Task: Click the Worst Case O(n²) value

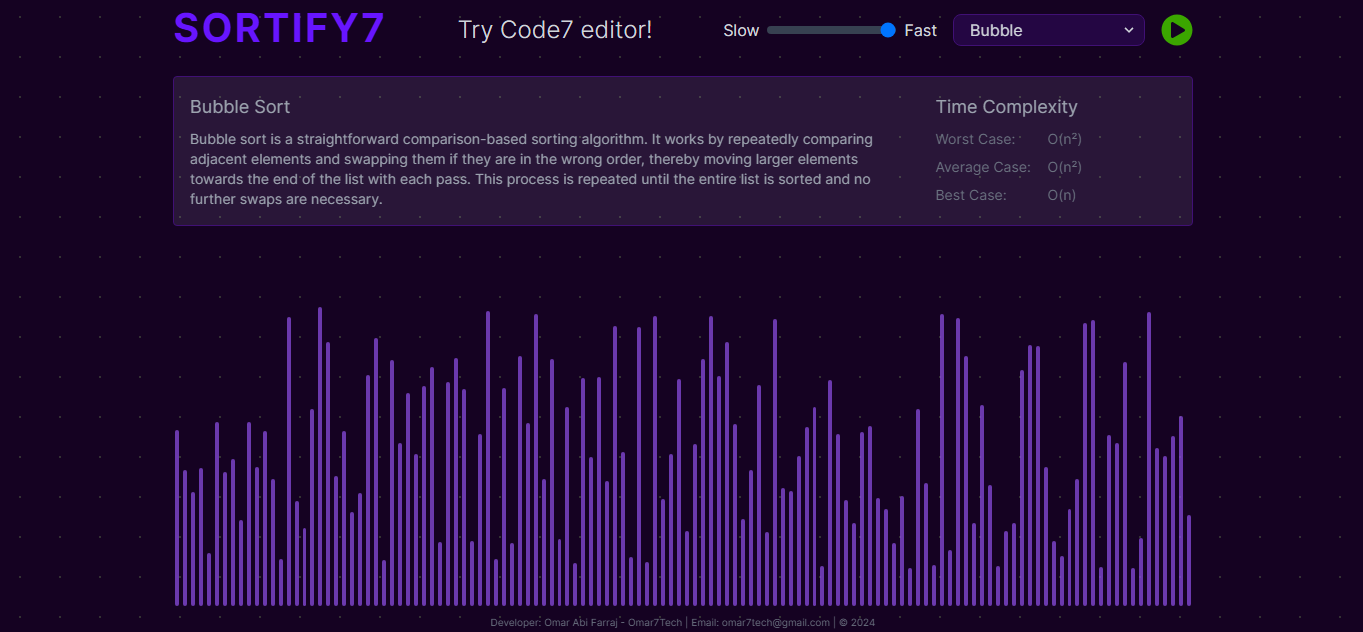Action: [1064, 139]
